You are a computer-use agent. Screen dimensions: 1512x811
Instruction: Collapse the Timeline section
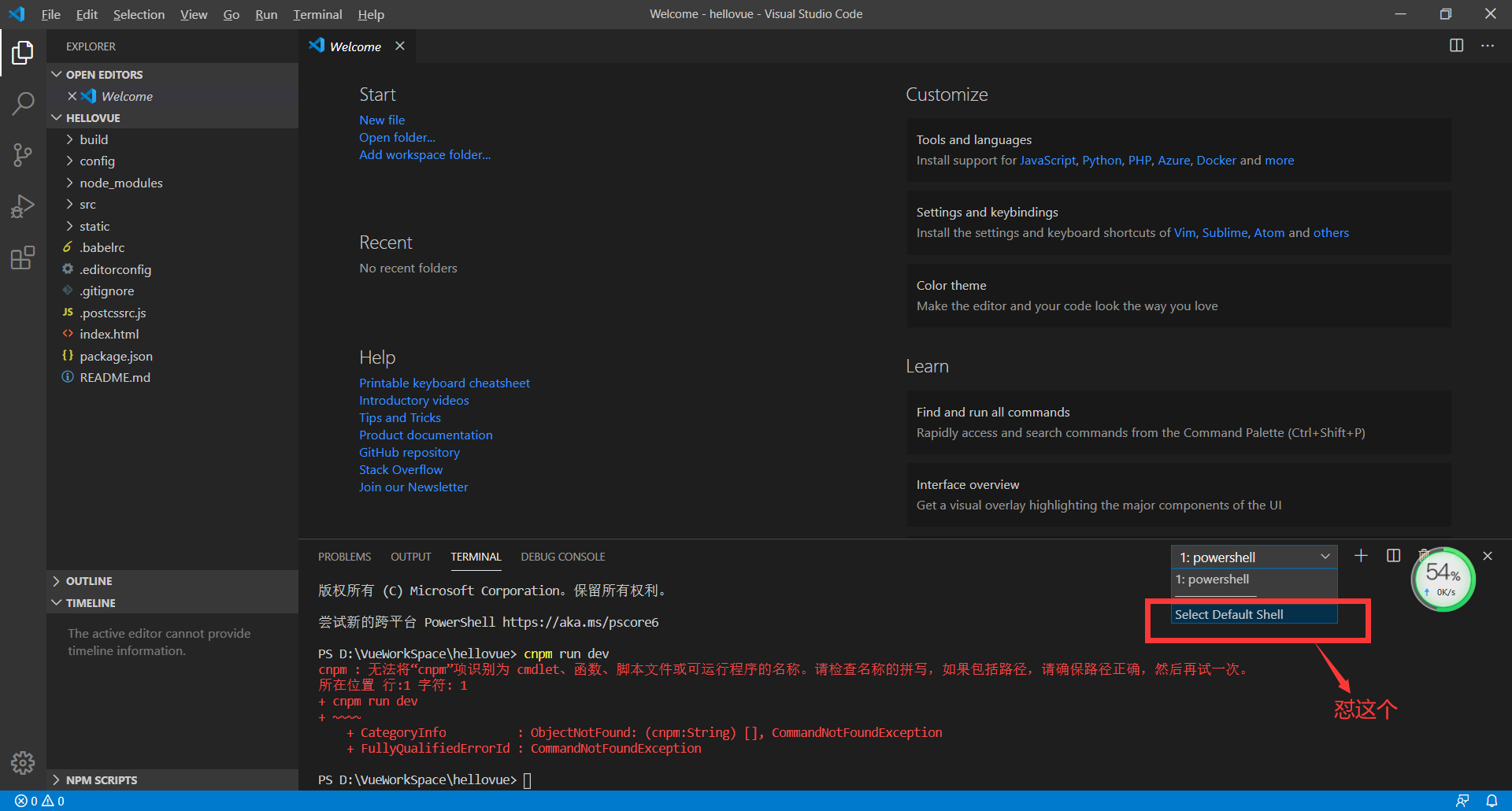click(x=172, y=602)
